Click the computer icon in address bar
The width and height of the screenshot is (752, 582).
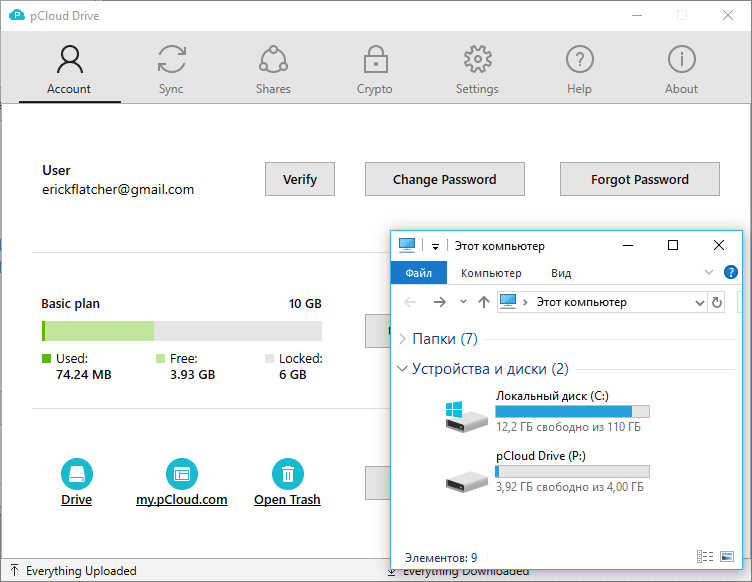(508, 302)
